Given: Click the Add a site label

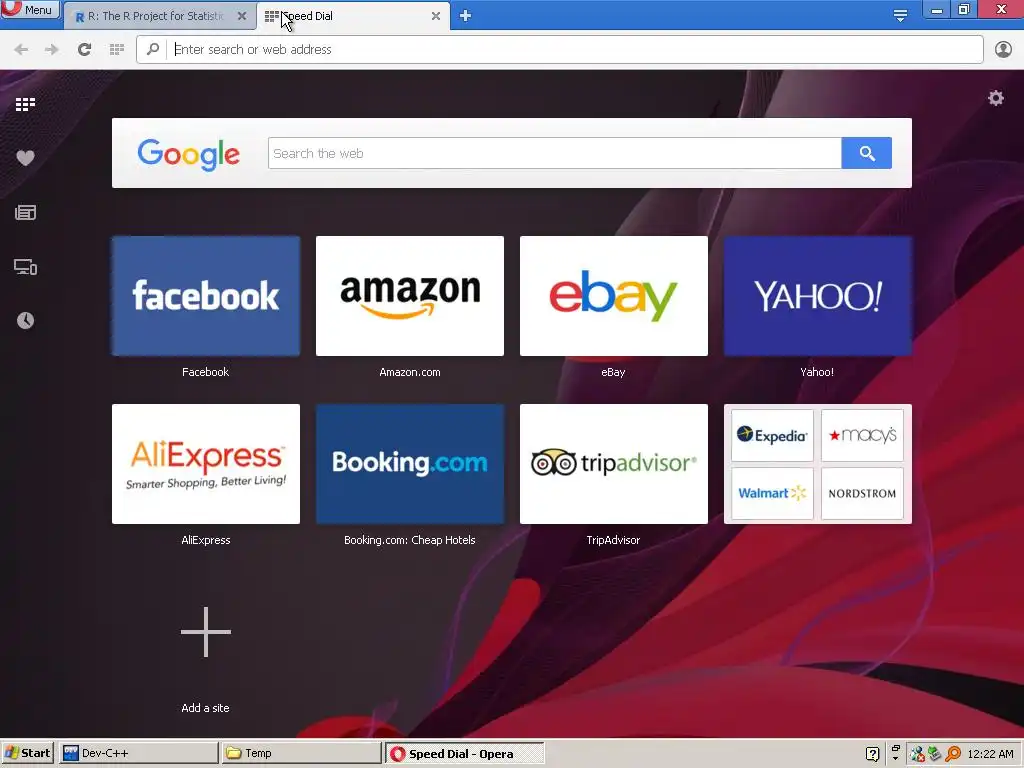Looking at the screenshot, I should point(205,708).
